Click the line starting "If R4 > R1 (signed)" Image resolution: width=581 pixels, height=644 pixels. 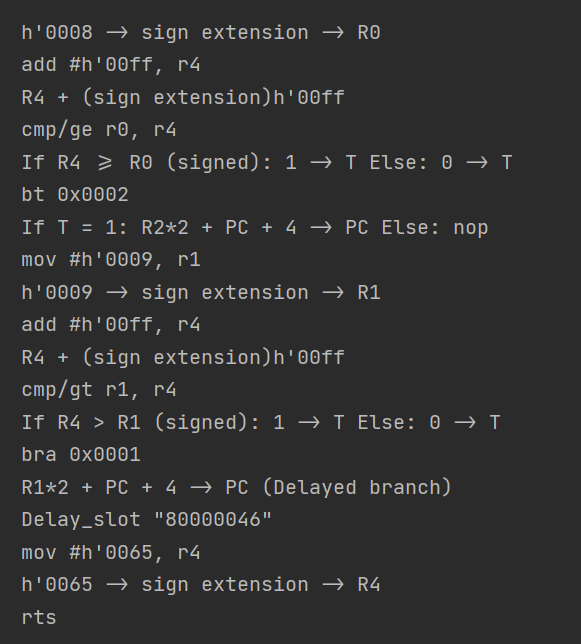pyautogui.click(x=261, y=423)
